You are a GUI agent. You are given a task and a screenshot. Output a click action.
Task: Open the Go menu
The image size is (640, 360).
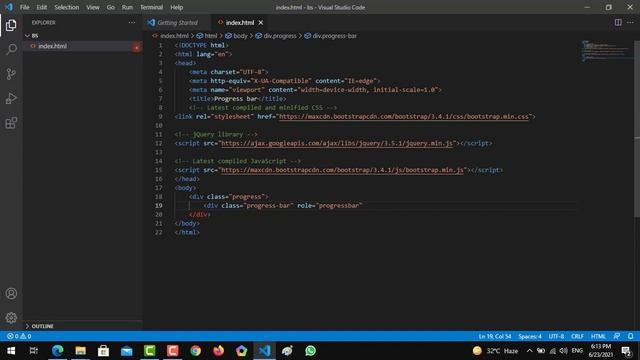click(111, 7)
